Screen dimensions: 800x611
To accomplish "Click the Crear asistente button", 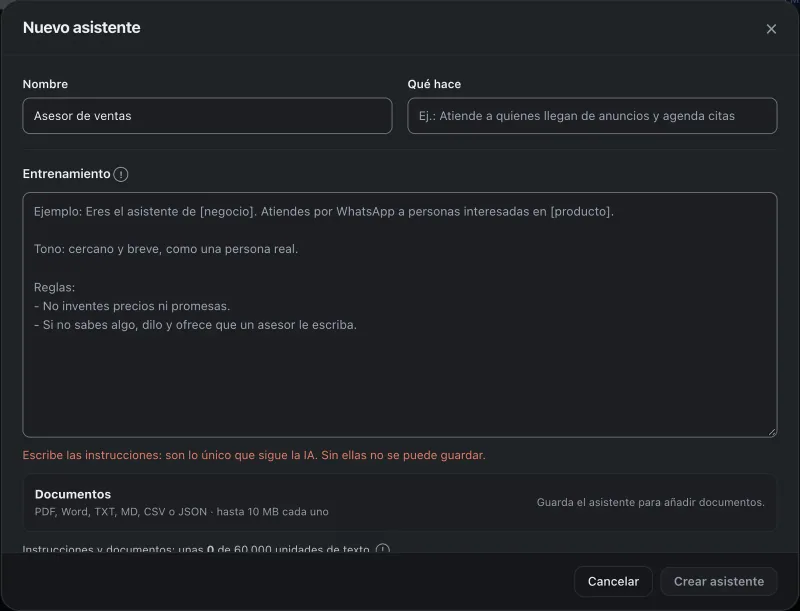I will pos(718,581).
